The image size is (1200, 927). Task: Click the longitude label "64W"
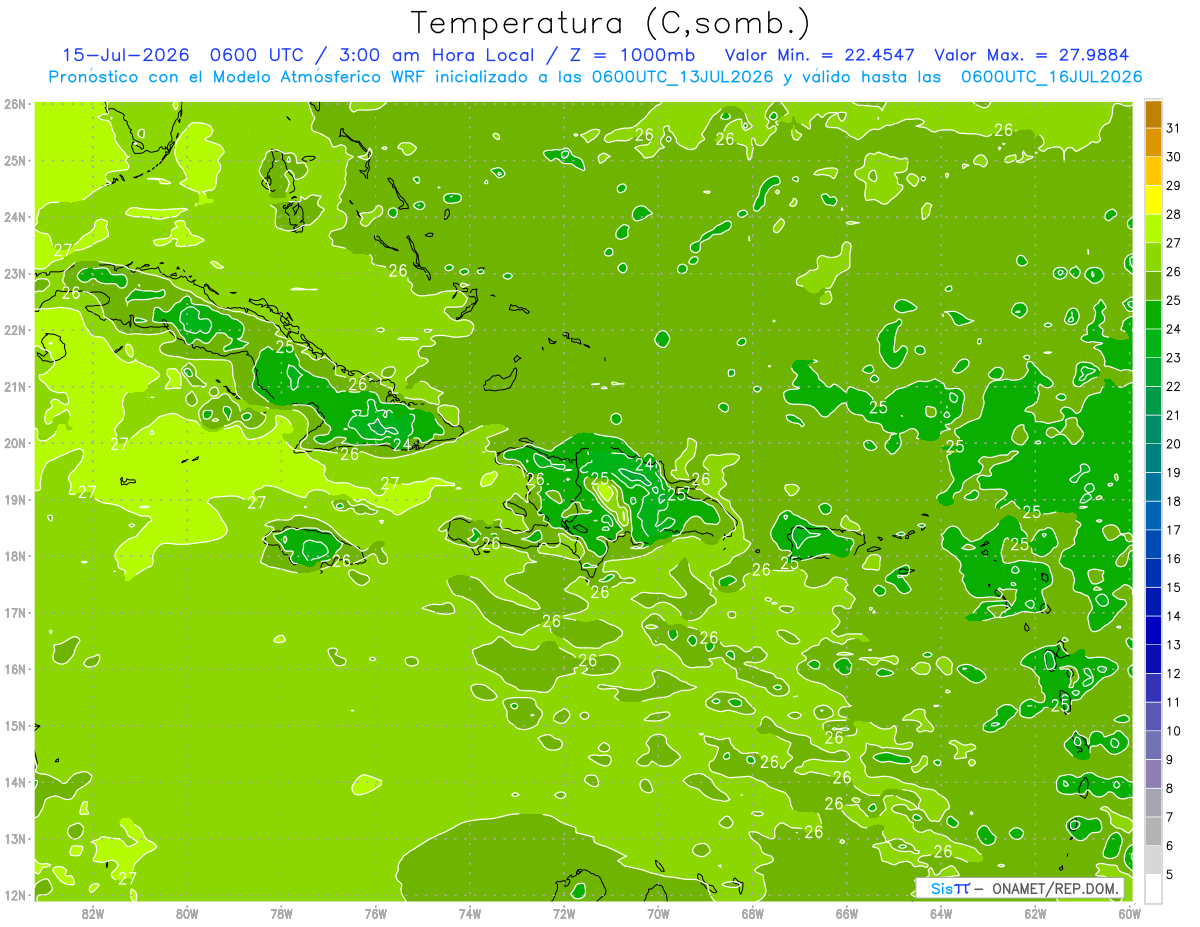(x=941, y=913)
